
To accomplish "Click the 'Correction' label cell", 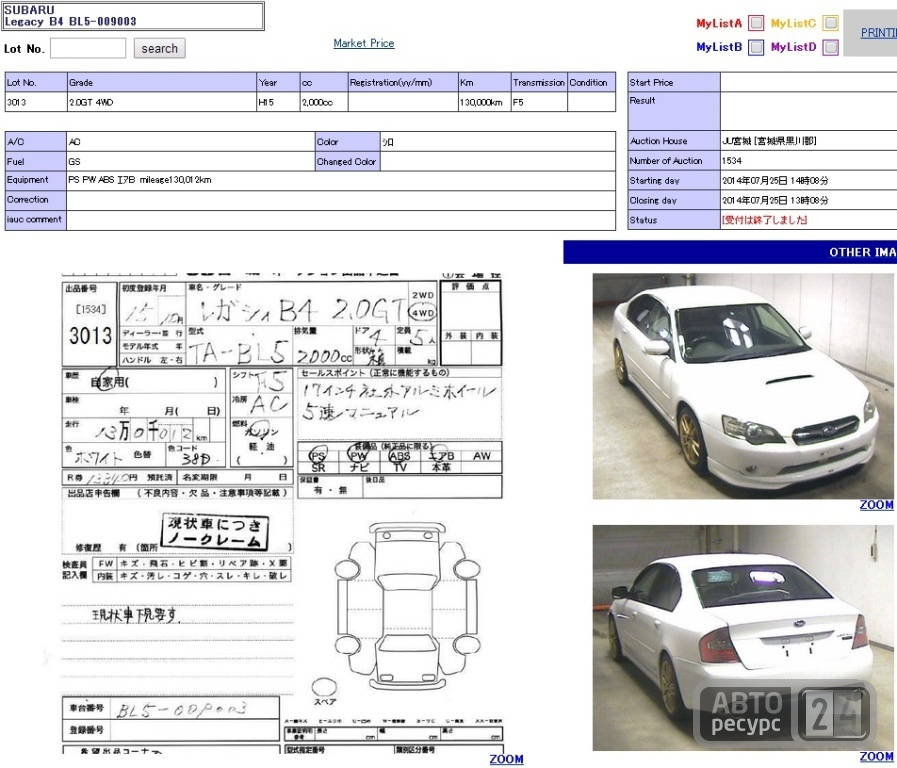I will coord(35,200).
